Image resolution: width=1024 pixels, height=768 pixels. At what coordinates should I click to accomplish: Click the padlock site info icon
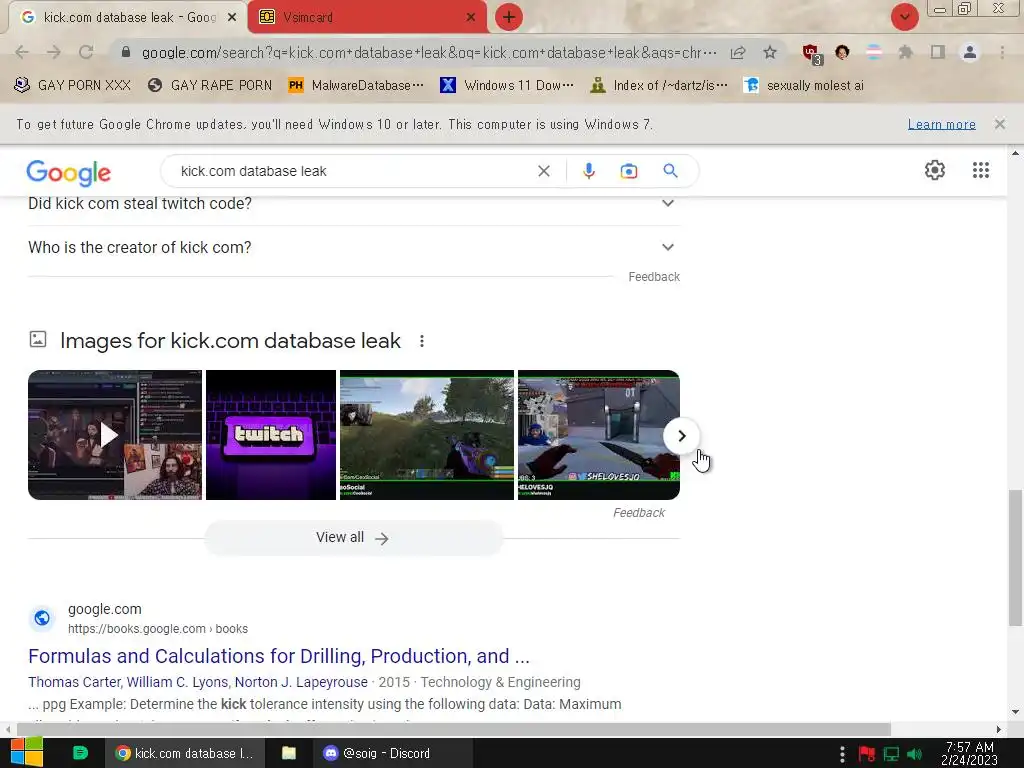pos(126,52)
